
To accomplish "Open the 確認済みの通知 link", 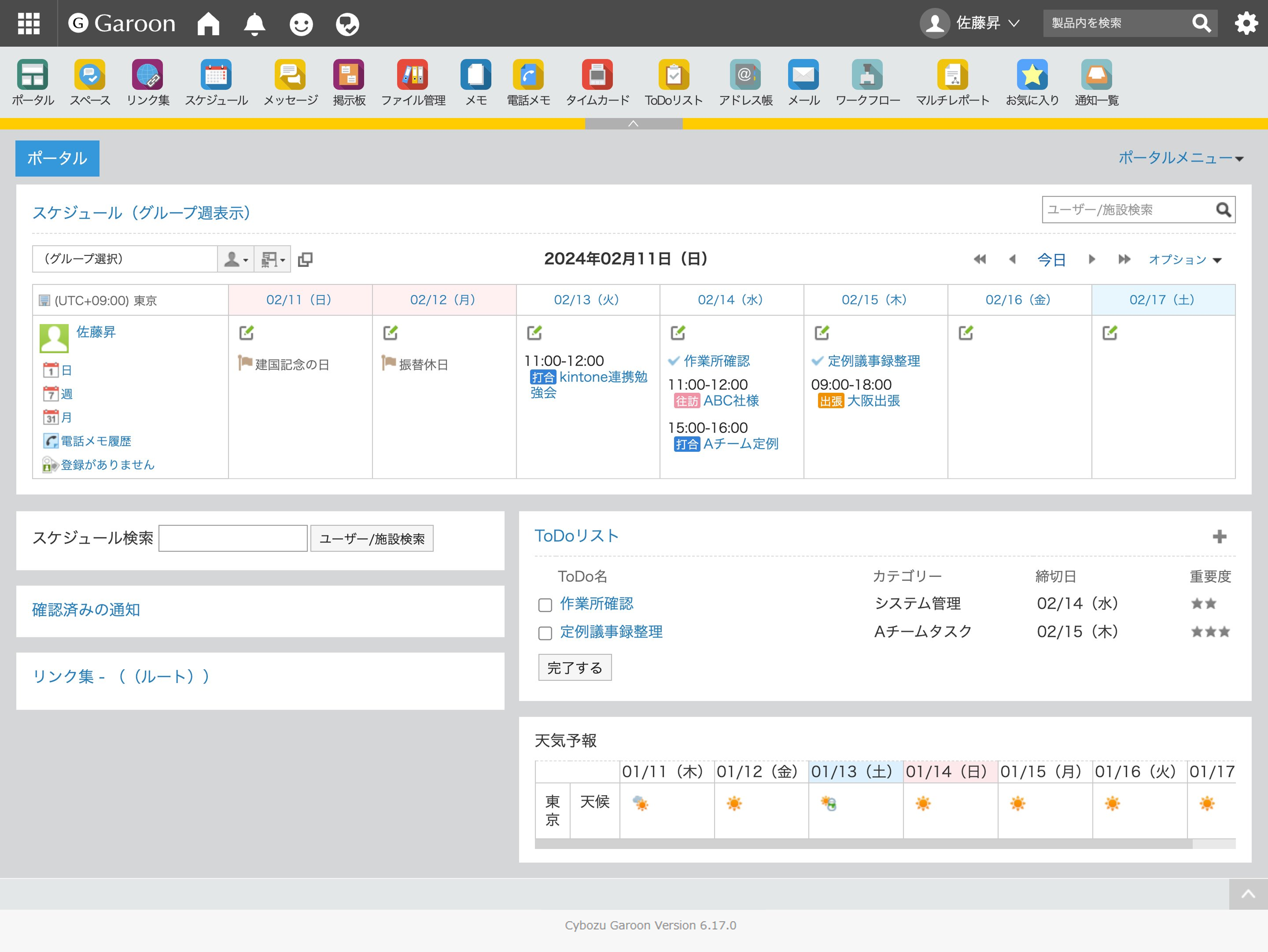I will (86, 610).
